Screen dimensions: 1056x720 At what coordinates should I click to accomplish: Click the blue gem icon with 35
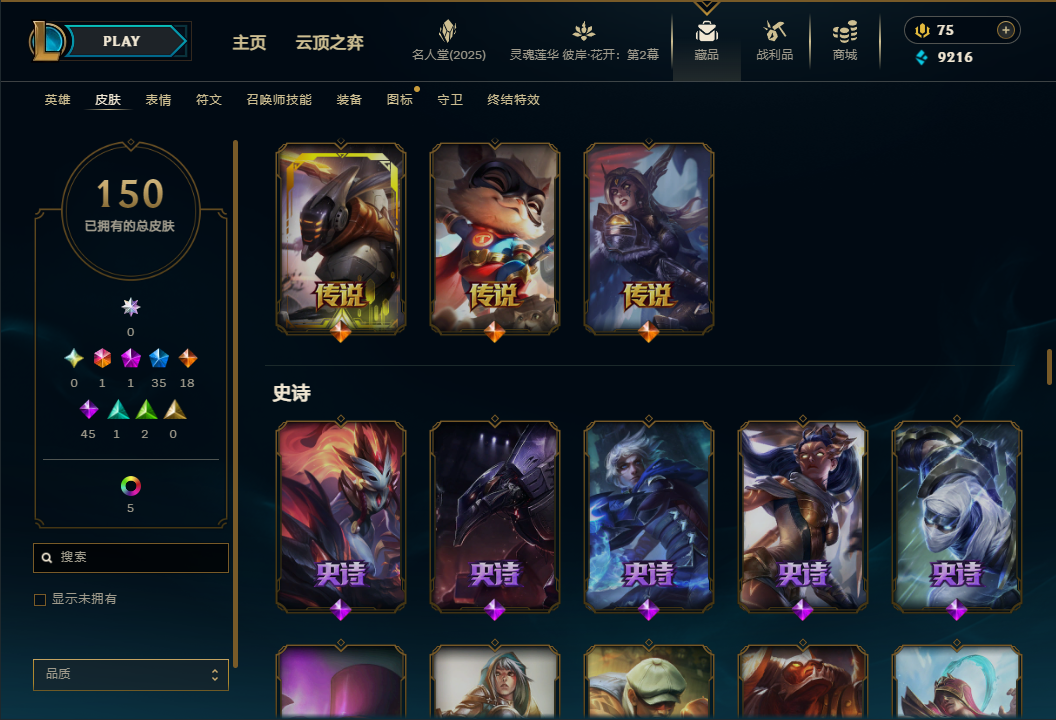click(159, 358)
